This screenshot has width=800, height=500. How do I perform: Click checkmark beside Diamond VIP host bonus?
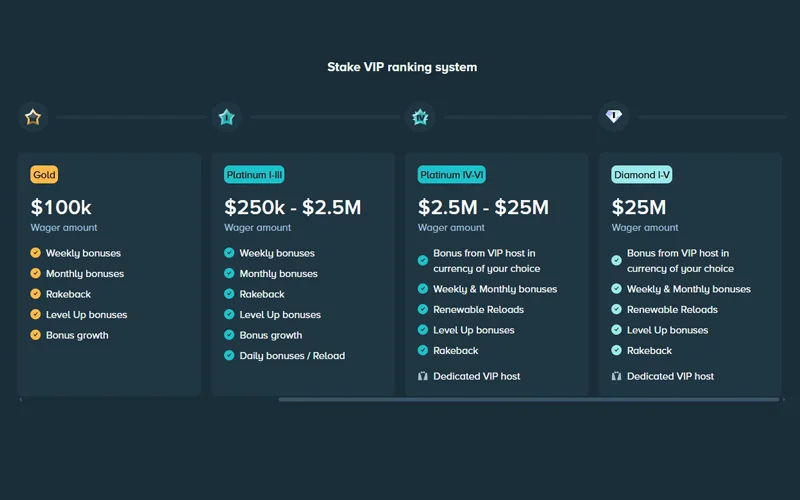coord(616,260)
